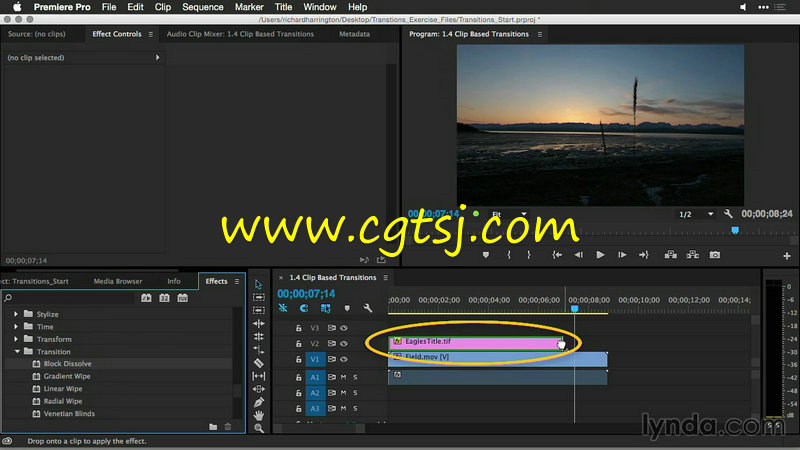The image size is (800, 450).
Task: Select the EaglesTitle.tif clip on V2
Action: tap(476, 342)
